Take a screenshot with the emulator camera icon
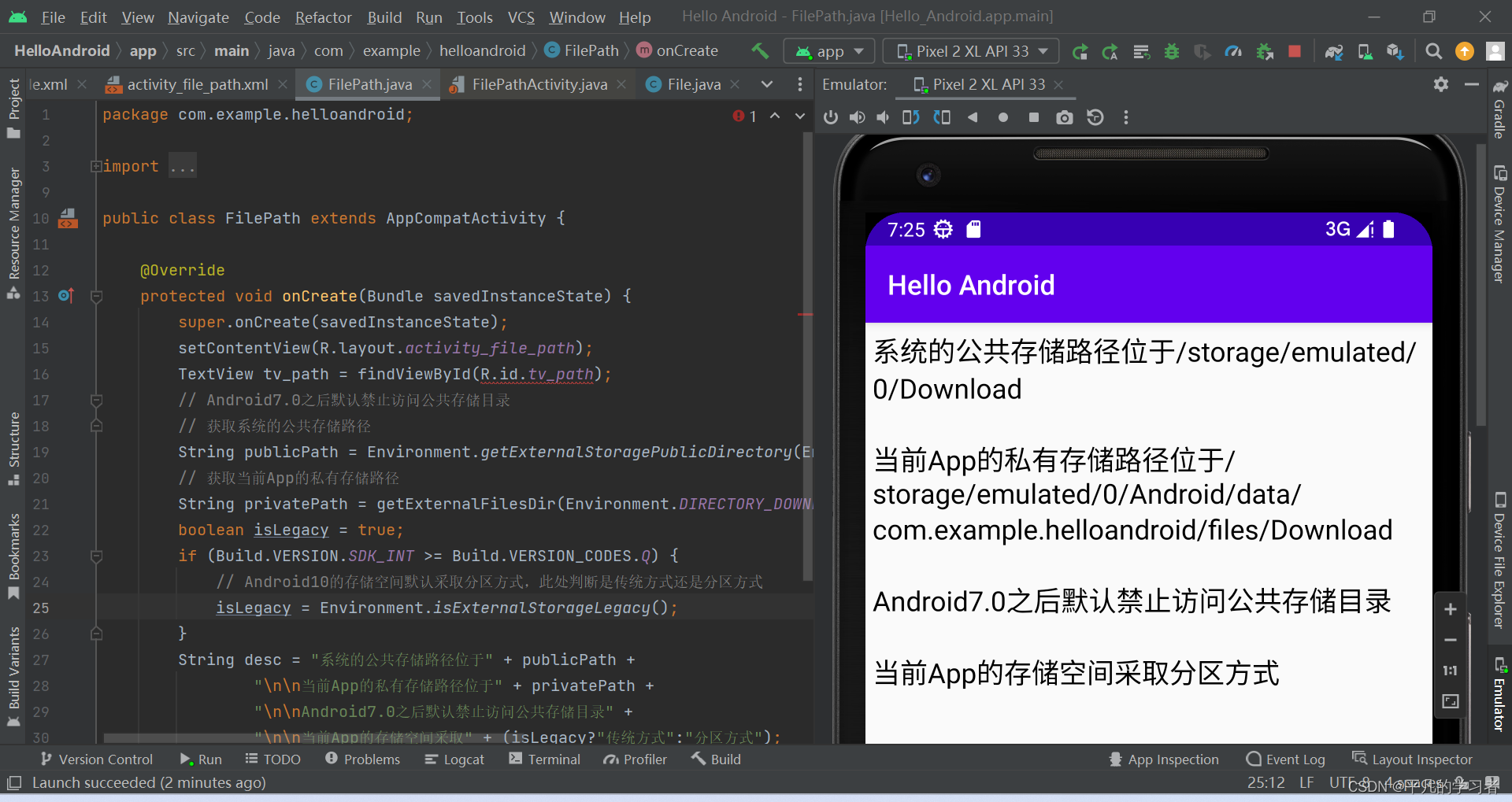This screenshot has width=1512, height=802. pos(1064,116)
